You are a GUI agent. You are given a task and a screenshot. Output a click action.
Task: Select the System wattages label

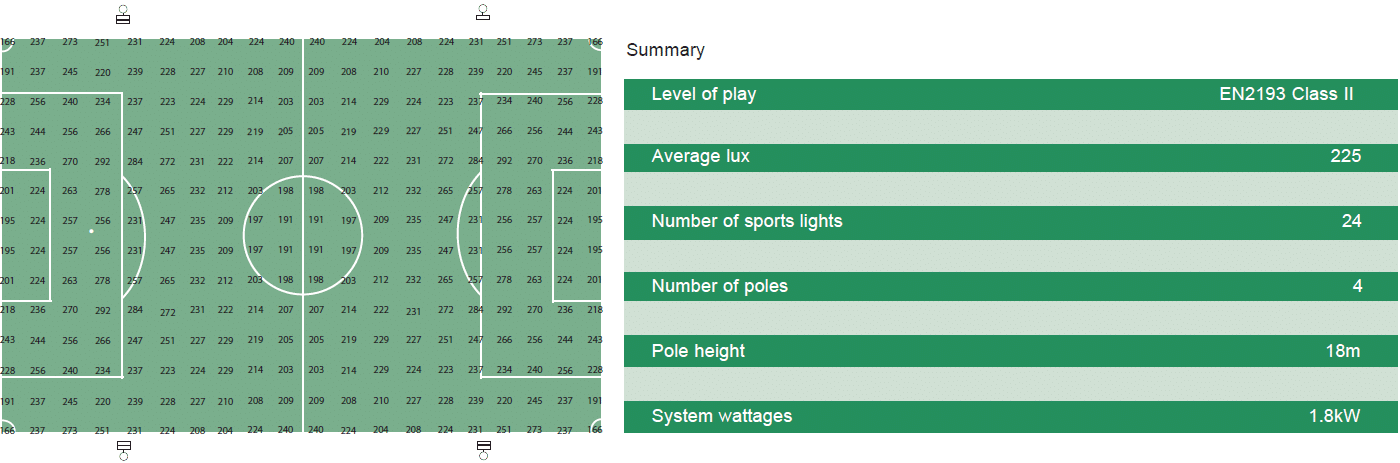[721, 417]
